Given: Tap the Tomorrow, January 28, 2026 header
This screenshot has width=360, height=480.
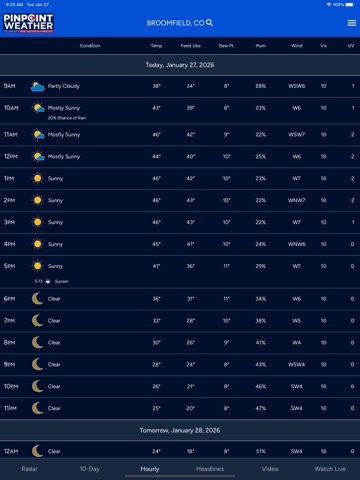Looking at the screenshot, I should [x=180, y=430].
